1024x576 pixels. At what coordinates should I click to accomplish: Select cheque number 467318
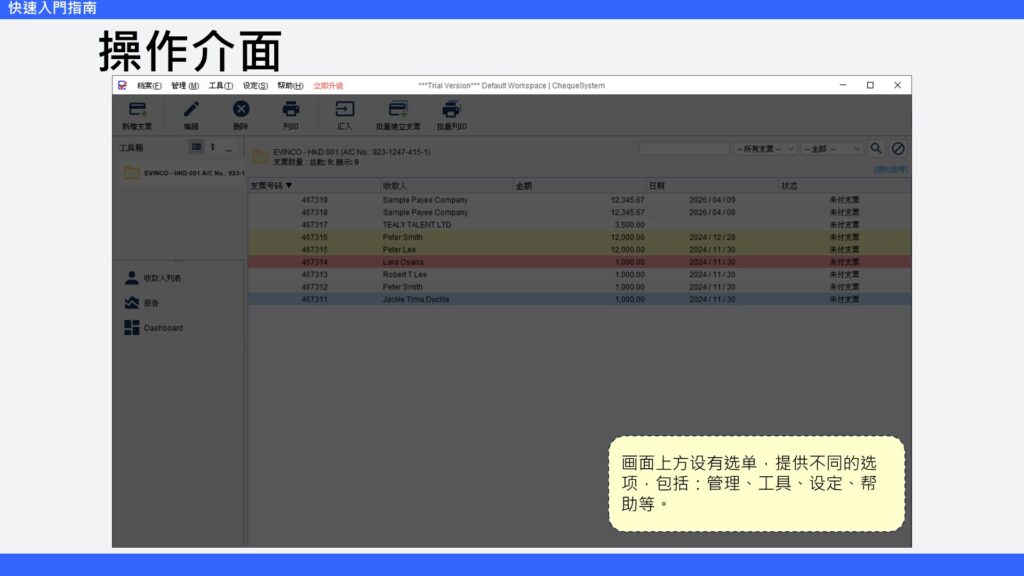click(x=314, y=212)
